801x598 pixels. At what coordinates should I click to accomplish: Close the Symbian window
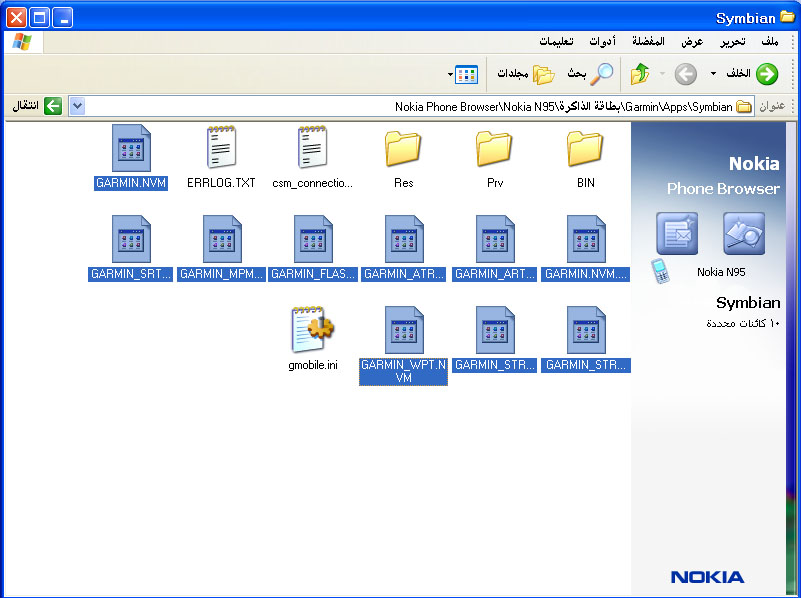16,18
